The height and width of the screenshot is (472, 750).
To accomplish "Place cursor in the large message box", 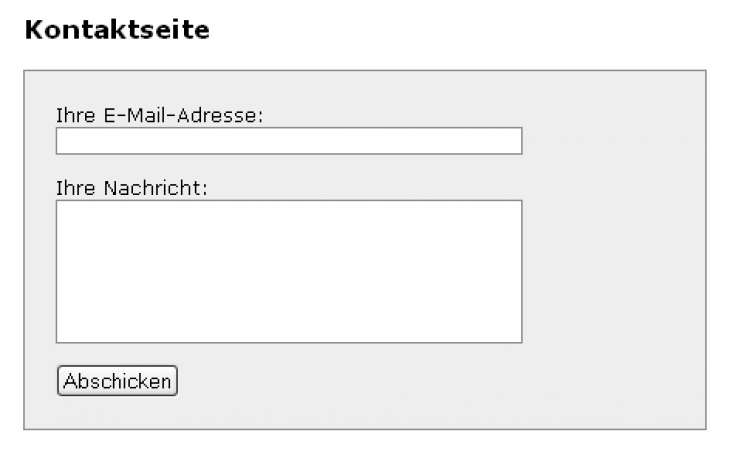I will tap(288, 271).
